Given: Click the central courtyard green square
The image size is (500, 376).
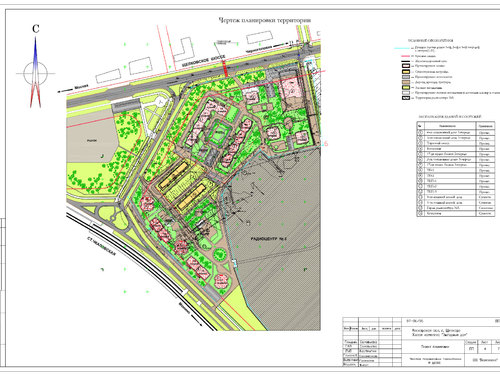Looking at the screenshot, I should click(x=219, y=134).
